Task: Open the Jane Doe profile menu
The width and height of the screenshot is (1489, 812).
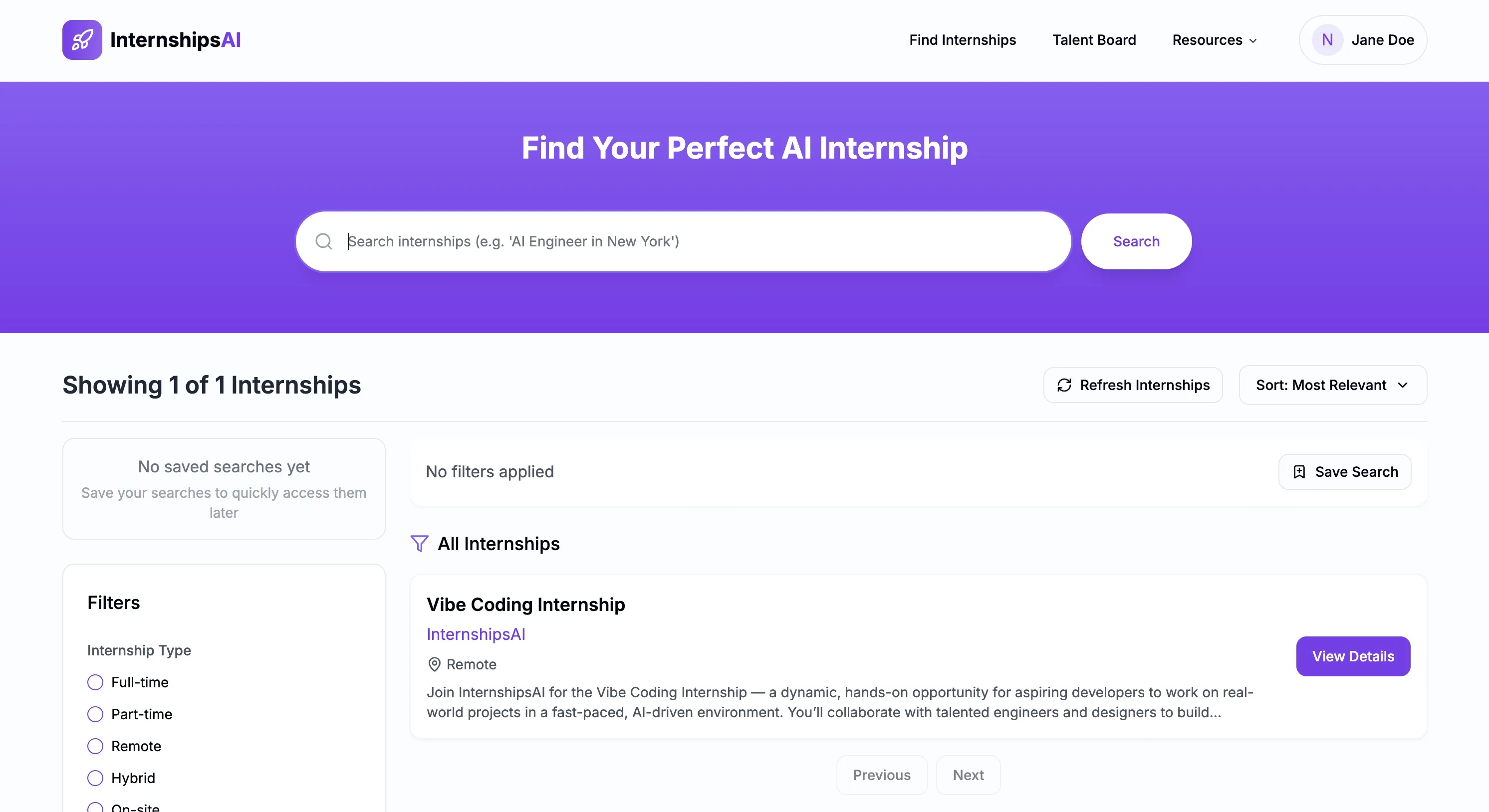Action: pos(1363,40)
